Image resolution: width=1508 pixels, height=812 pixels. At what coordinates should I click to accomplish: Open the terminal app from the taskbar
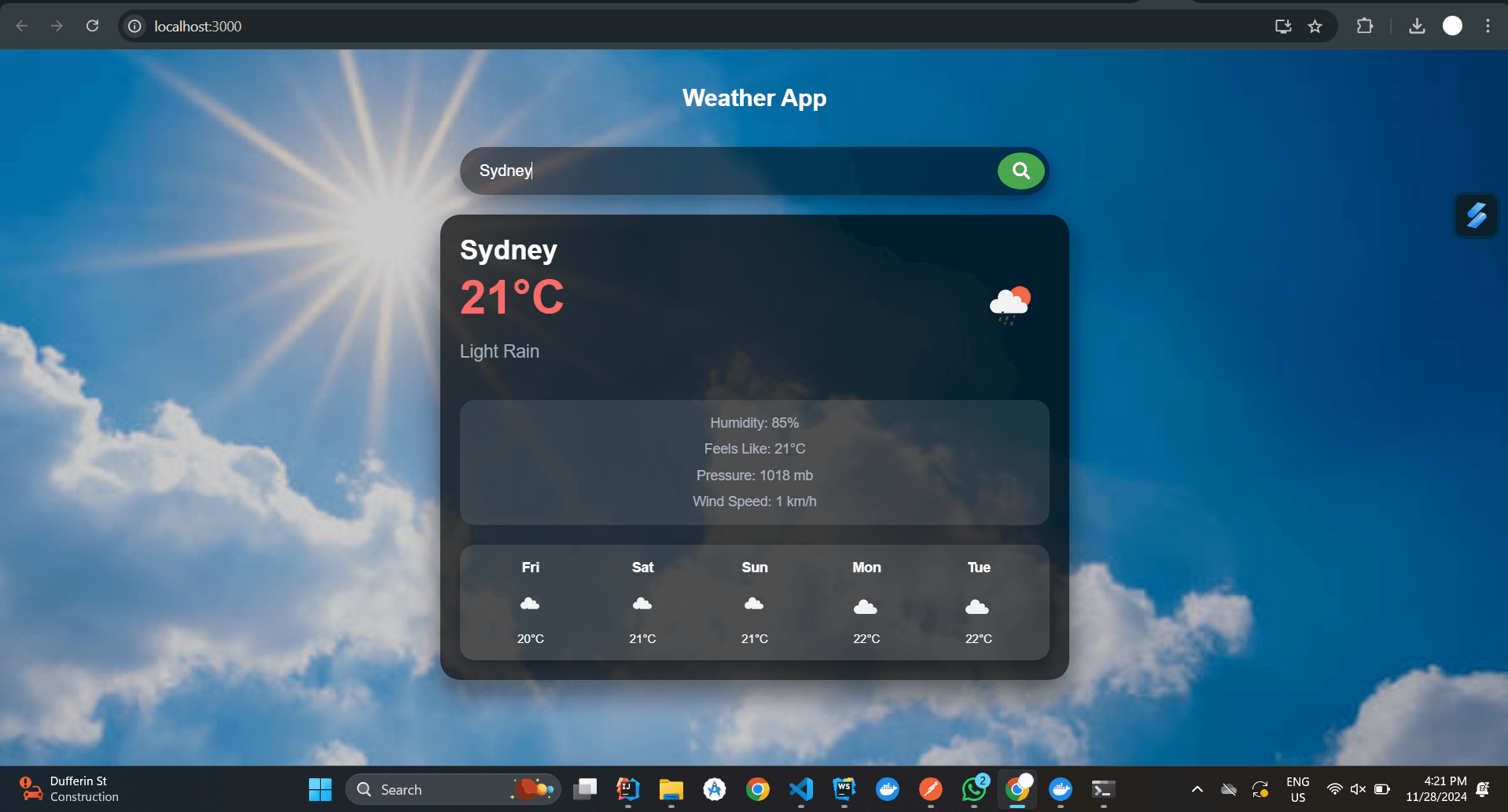tap(1102, 789)
